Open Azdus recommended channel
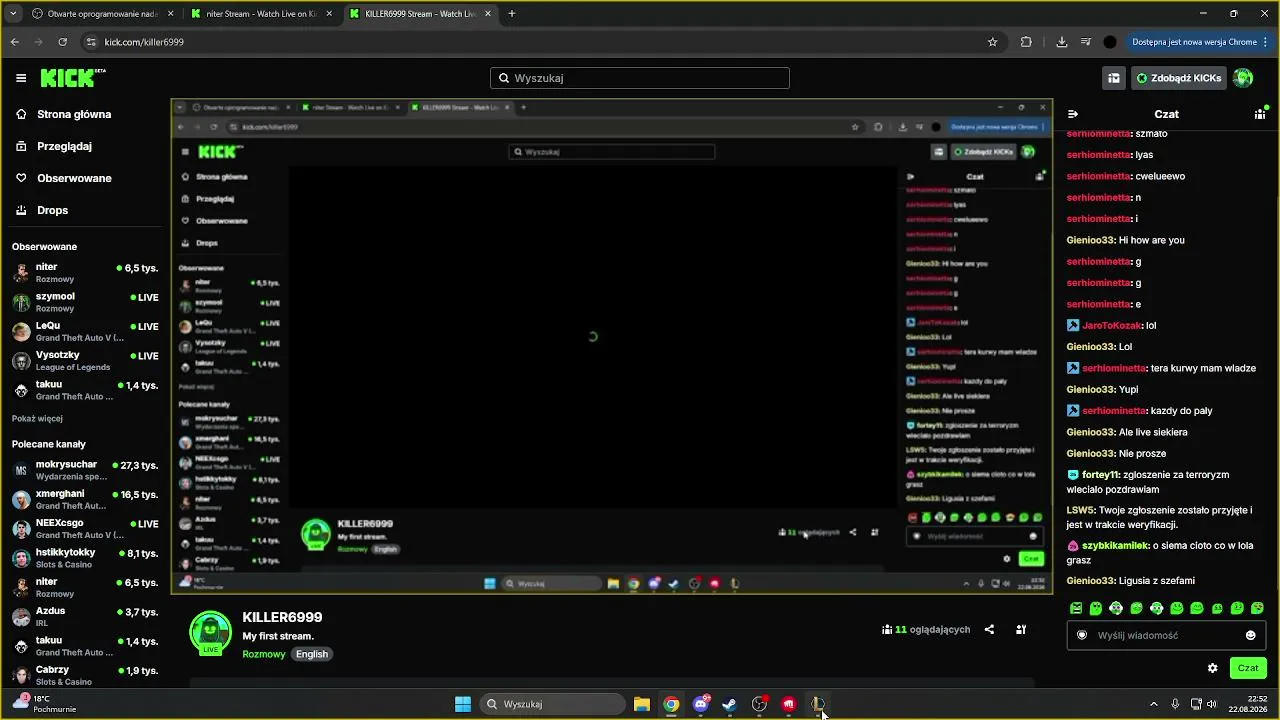This screenshot has height=720, width=1280. [x=85, y=617]
